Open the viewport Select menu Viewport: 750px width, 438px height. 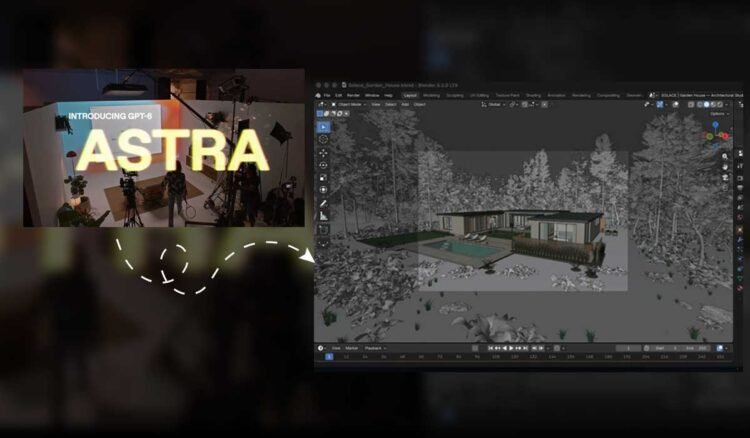click(x=390, y=104)
